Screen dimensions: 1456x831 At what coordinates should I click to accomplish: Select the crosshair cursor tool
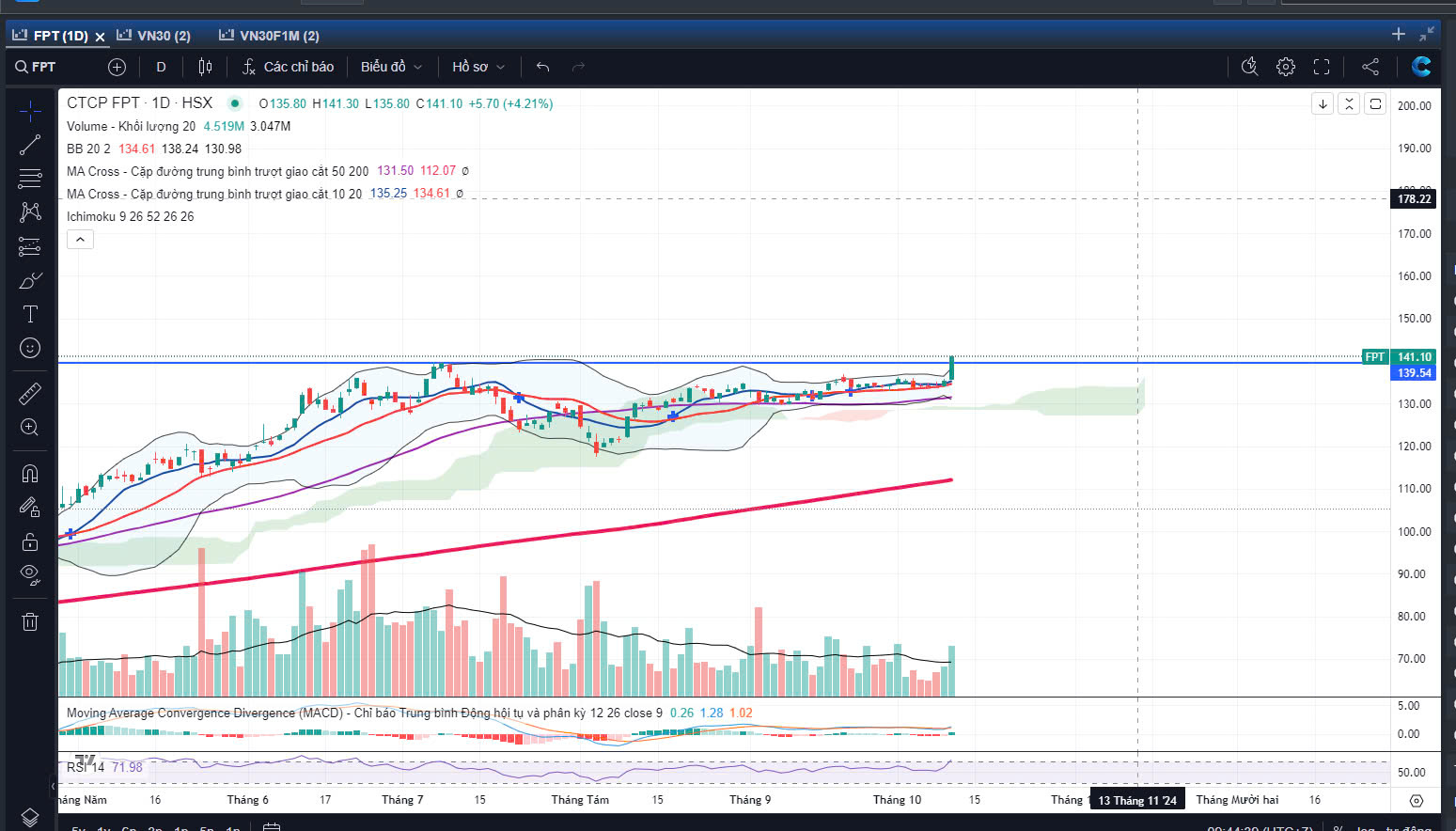(x=30, y=111)
